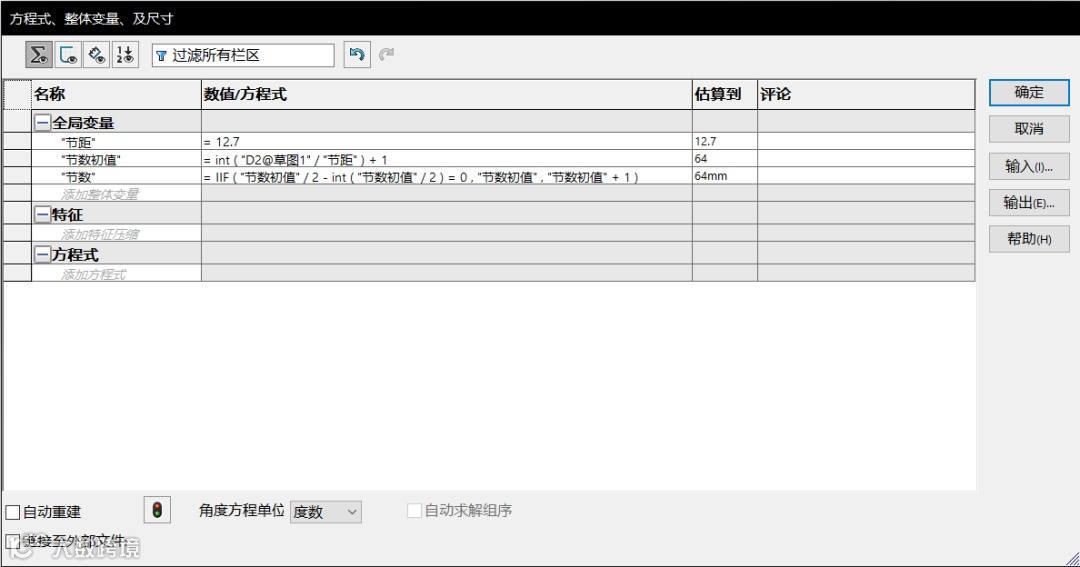Click the Undo arrow icon
The image size is (1080, 567).
coord(357,54)
